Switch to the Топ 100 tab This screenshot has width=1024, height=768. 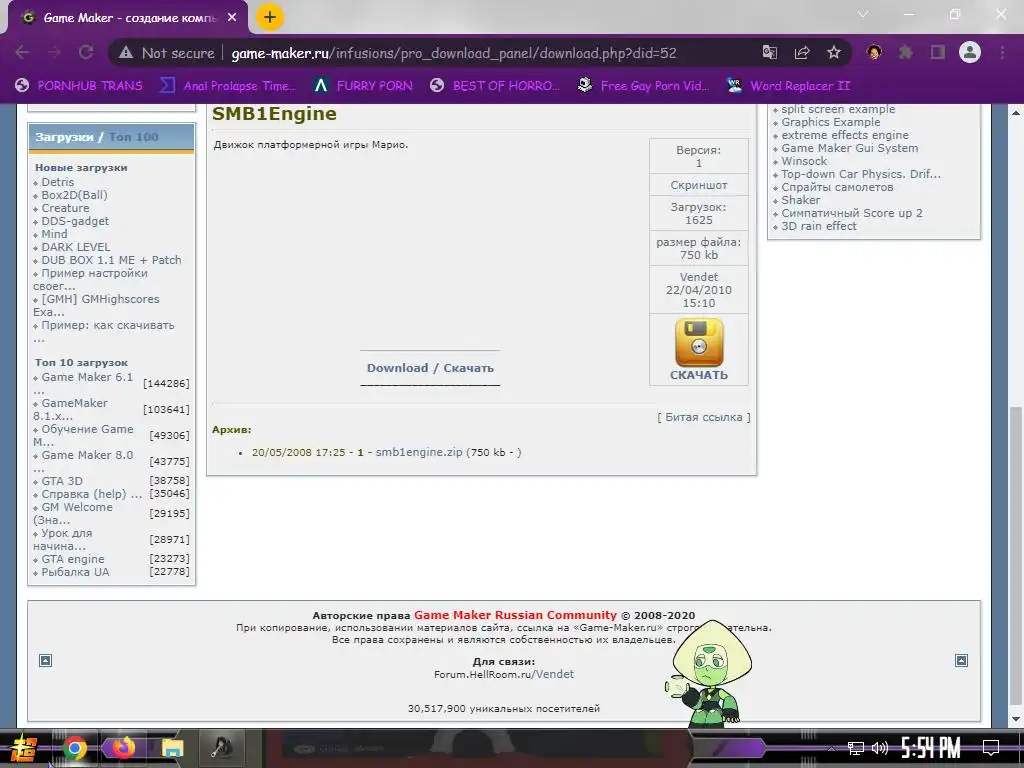click(x=133, y=136)
